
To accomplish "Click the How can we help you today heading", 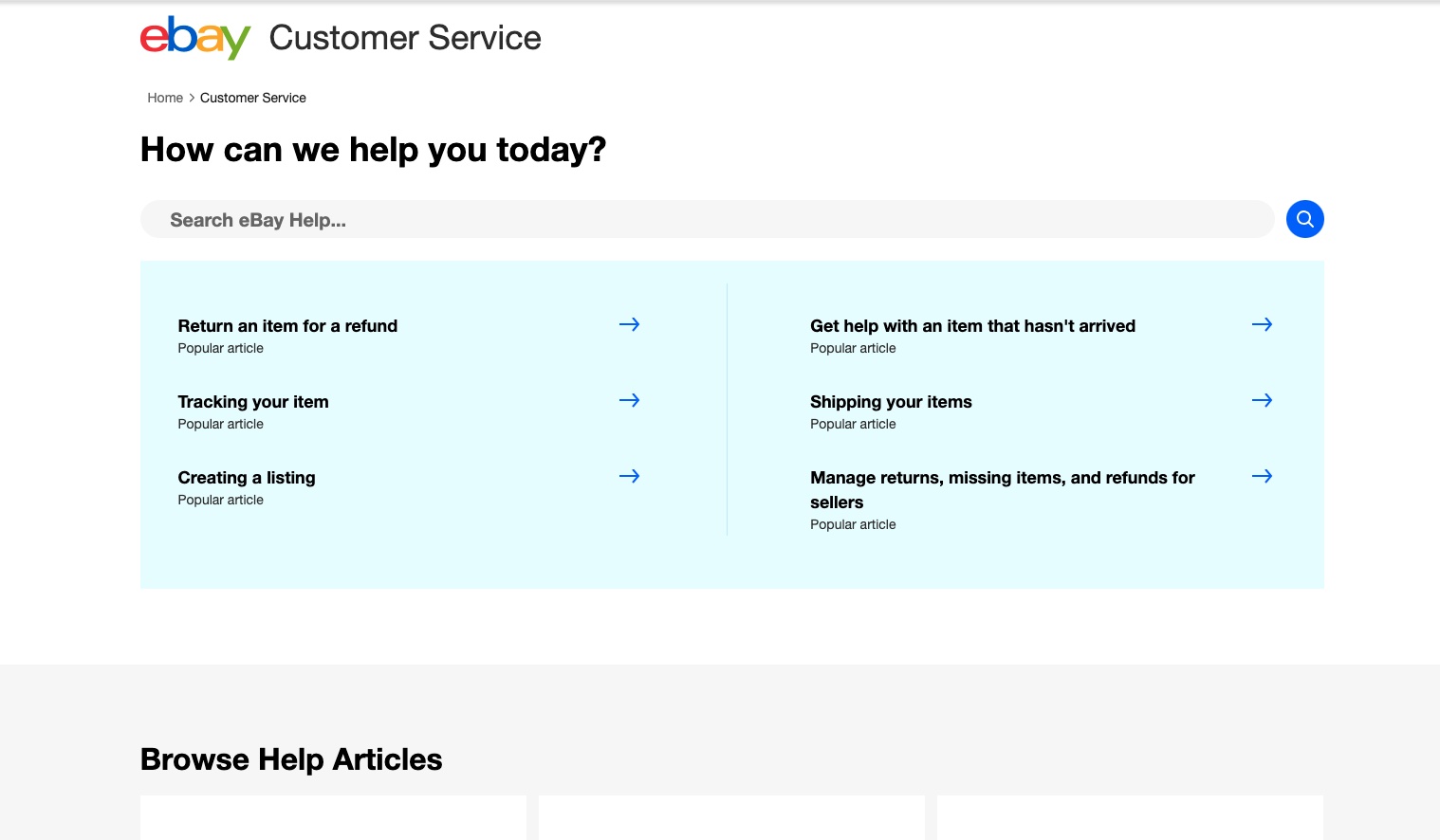I will coord(373,150).
